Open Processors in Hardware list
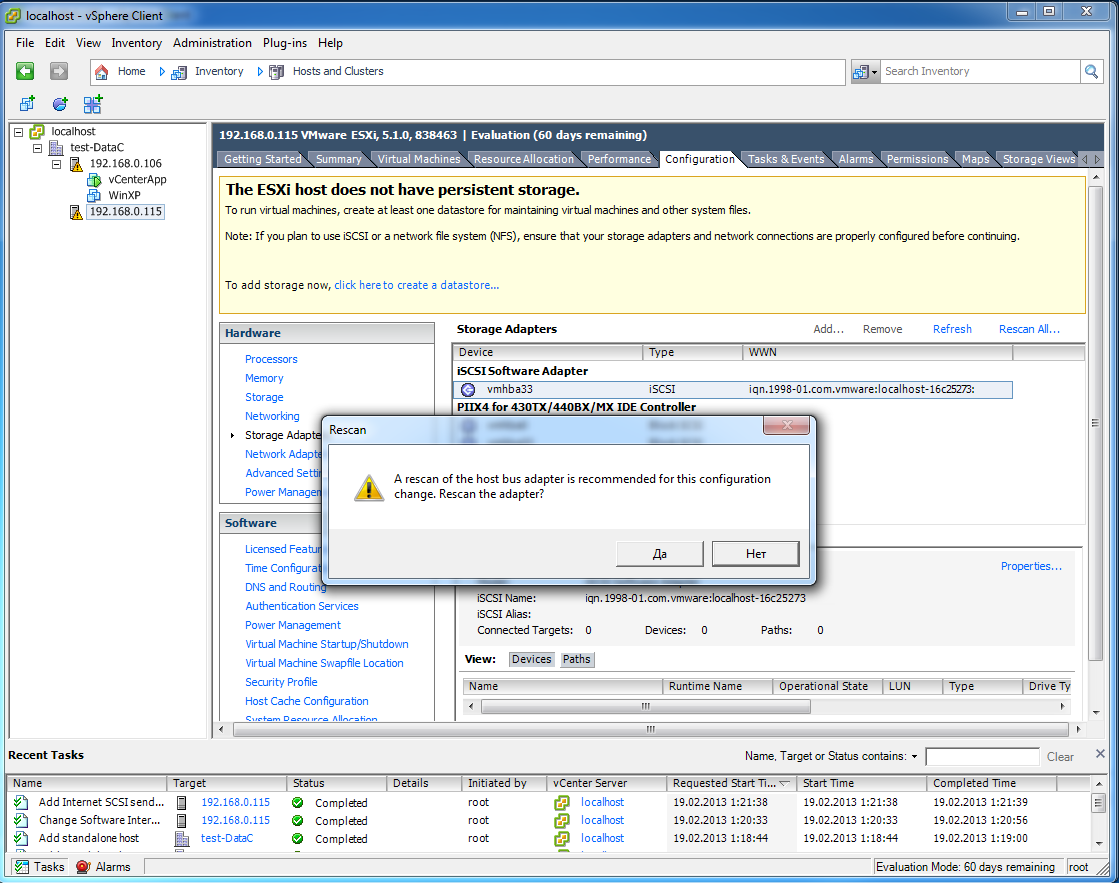The height and width of the screenshot is (883, 1119). point(271,359)
